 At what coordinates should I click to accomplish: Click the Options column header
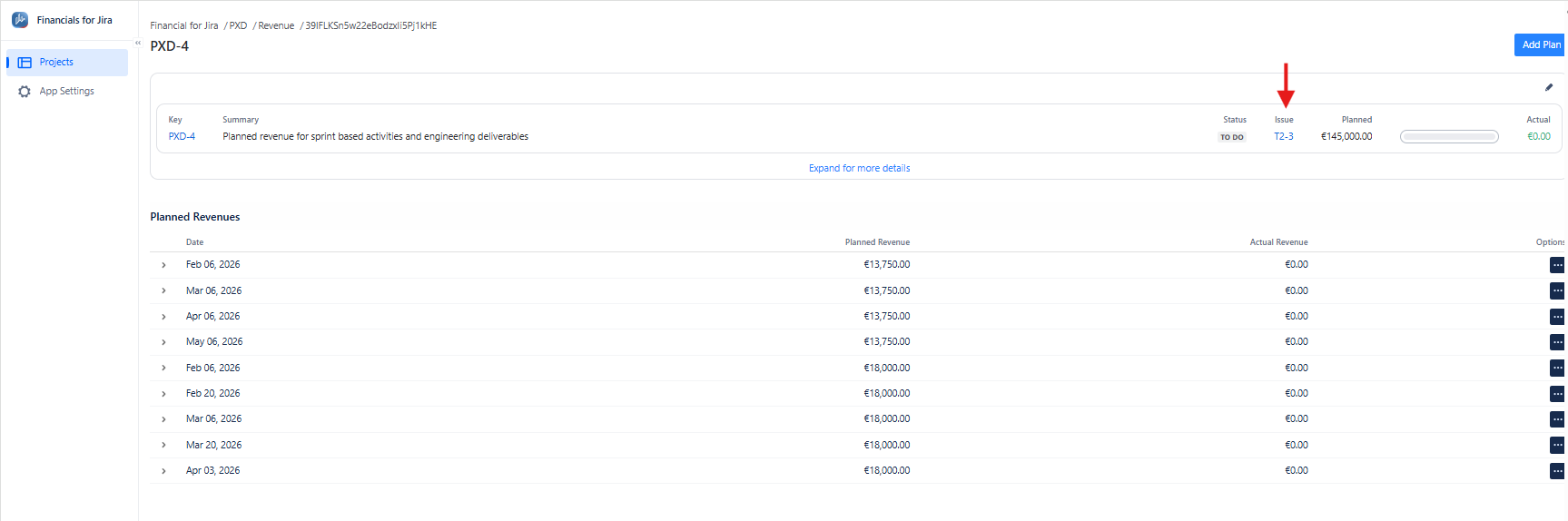[x=1550, y=242]
